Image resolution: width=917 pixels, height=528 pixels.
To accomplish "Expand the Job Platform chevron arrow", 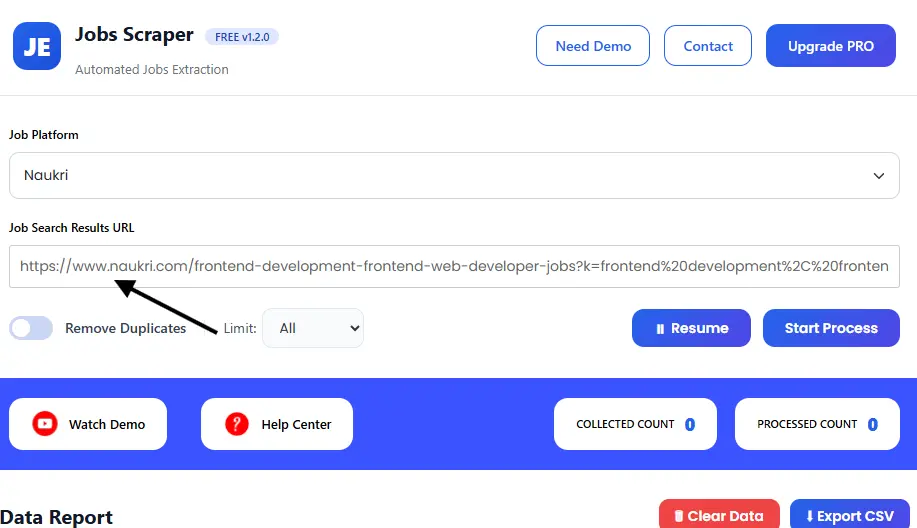I will pyautogui.click(x=878, y=175).
